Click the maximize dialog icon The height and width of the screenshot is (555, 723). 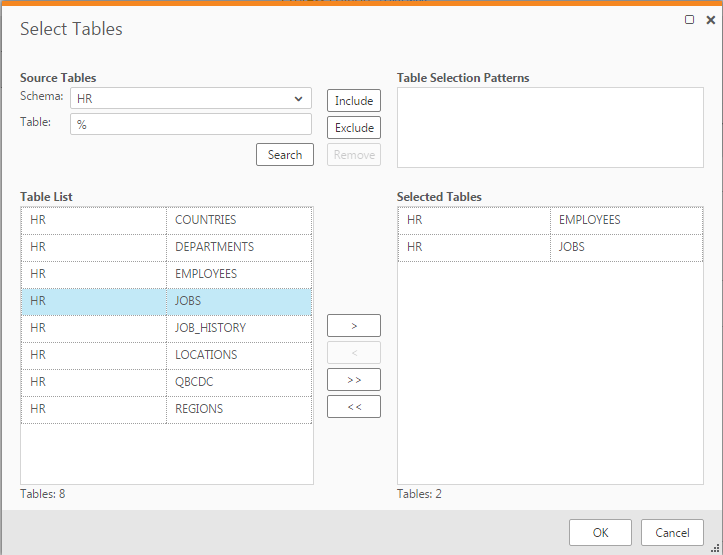pyautogui.click(x=690, y=19)
